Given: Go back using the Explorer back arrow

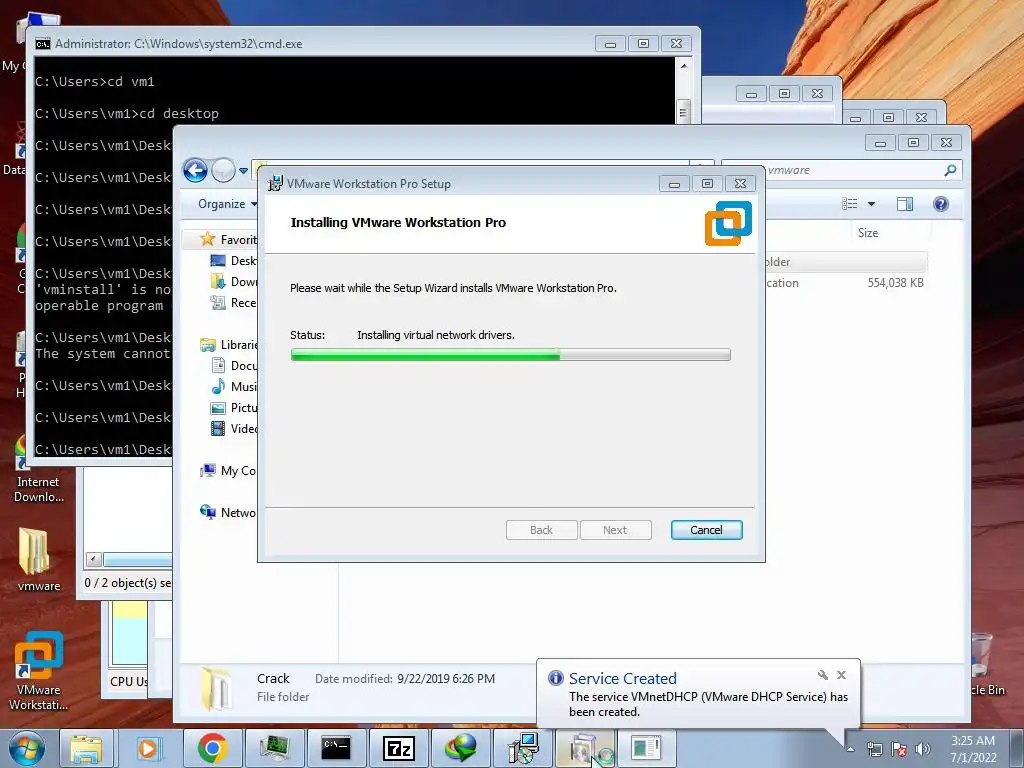Looking at the screenshot, I should pos(195,170).
